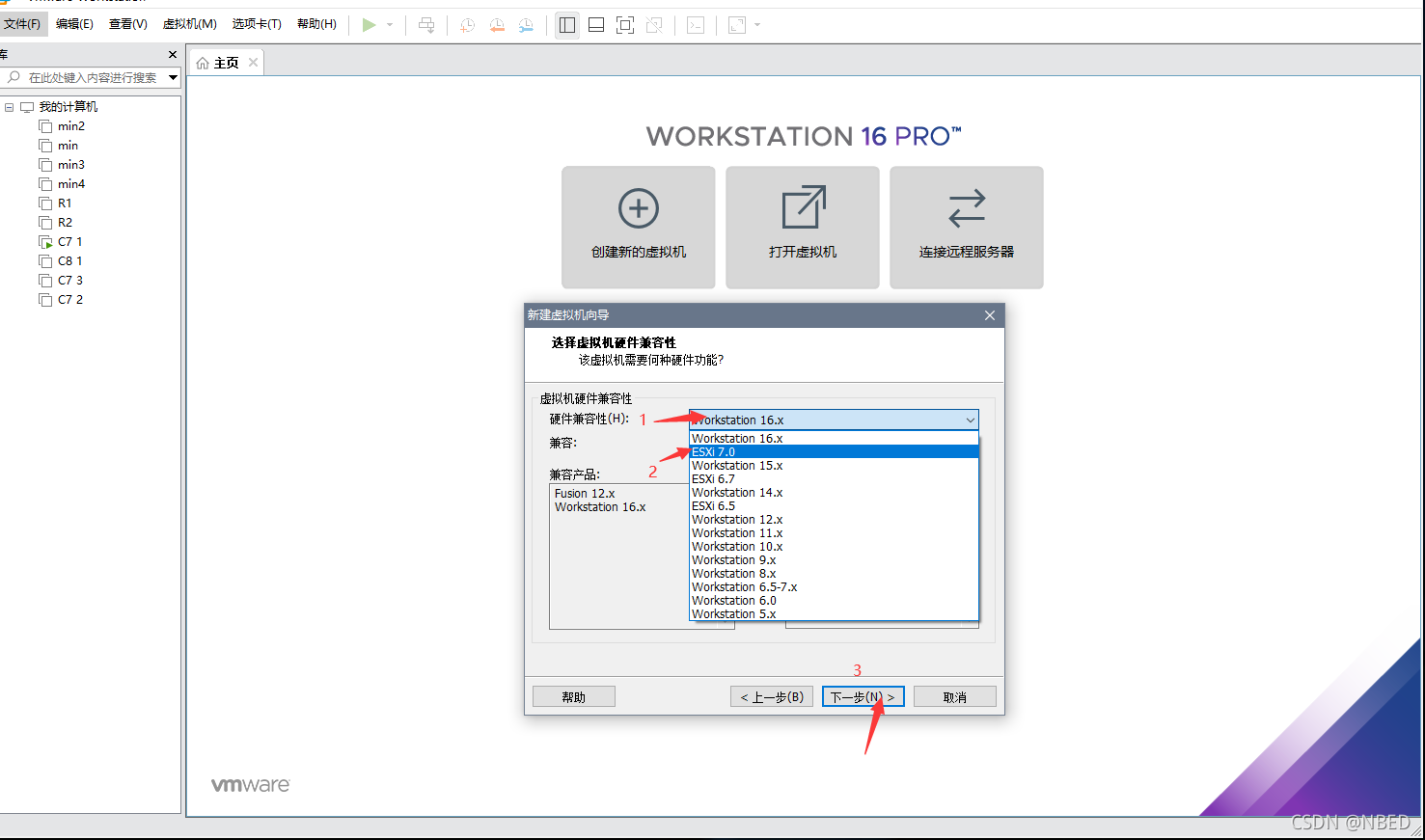Open the snapshot manager wrench icon
1425x840 pixels.
(526, 25)
